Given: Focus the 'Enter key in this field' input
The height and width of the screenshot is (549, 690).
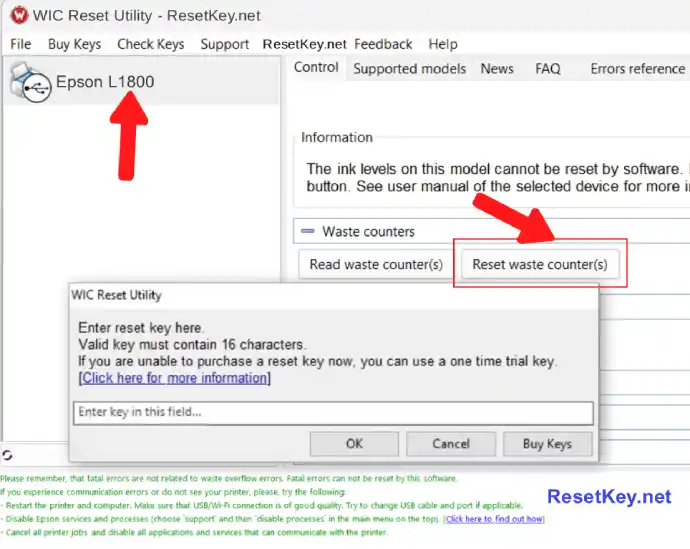Looking at the screenshot, I should point(333,413).
